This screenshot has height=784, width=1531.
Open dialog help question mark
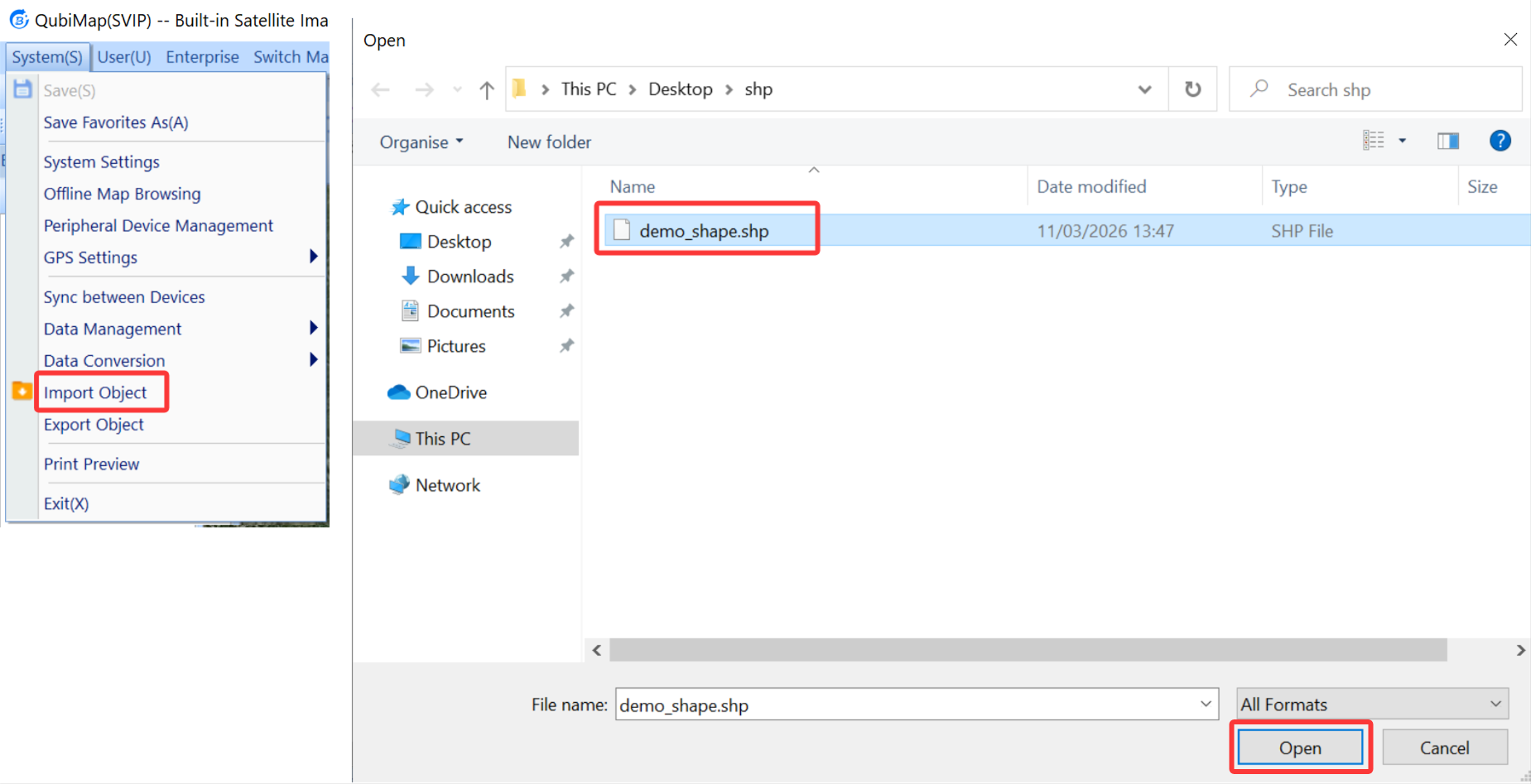tap(1500, 141)
